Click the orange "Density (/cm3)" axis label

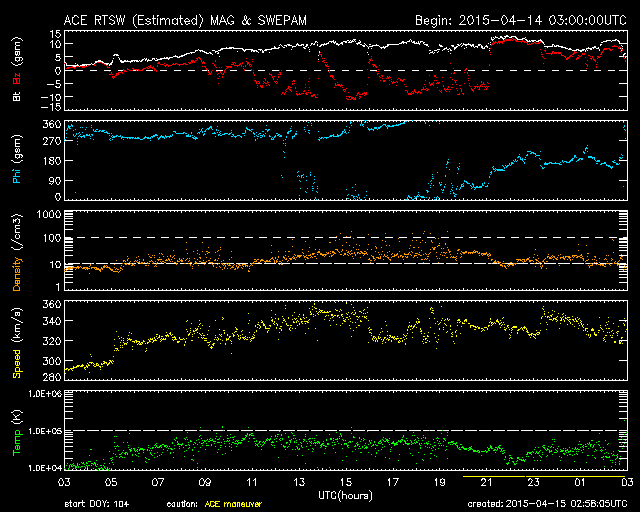(17, 252)
